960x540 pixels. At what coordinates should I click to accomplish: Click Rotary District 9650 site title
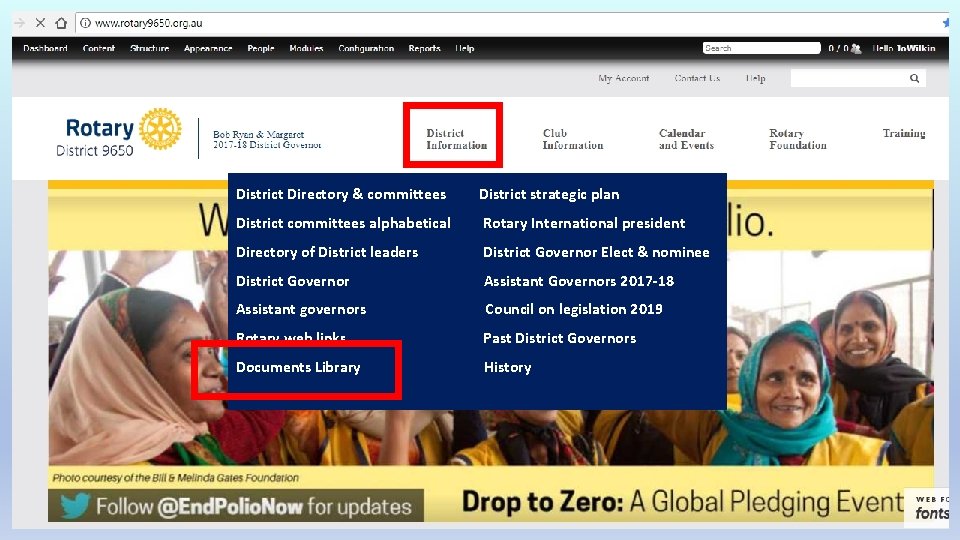point(99,137)
